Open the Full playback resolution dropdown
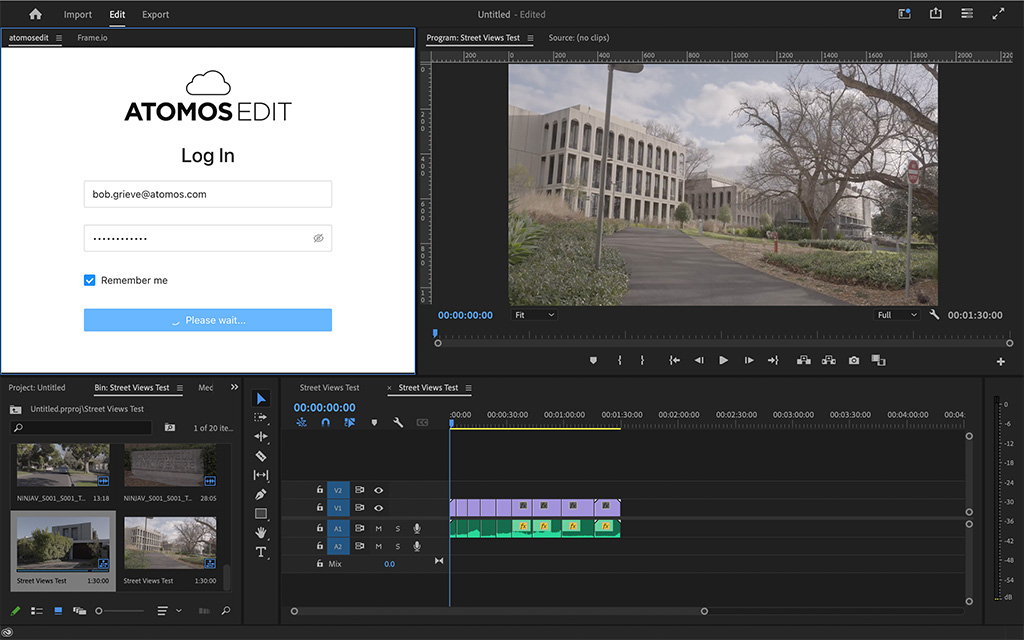 pos(897,315)
